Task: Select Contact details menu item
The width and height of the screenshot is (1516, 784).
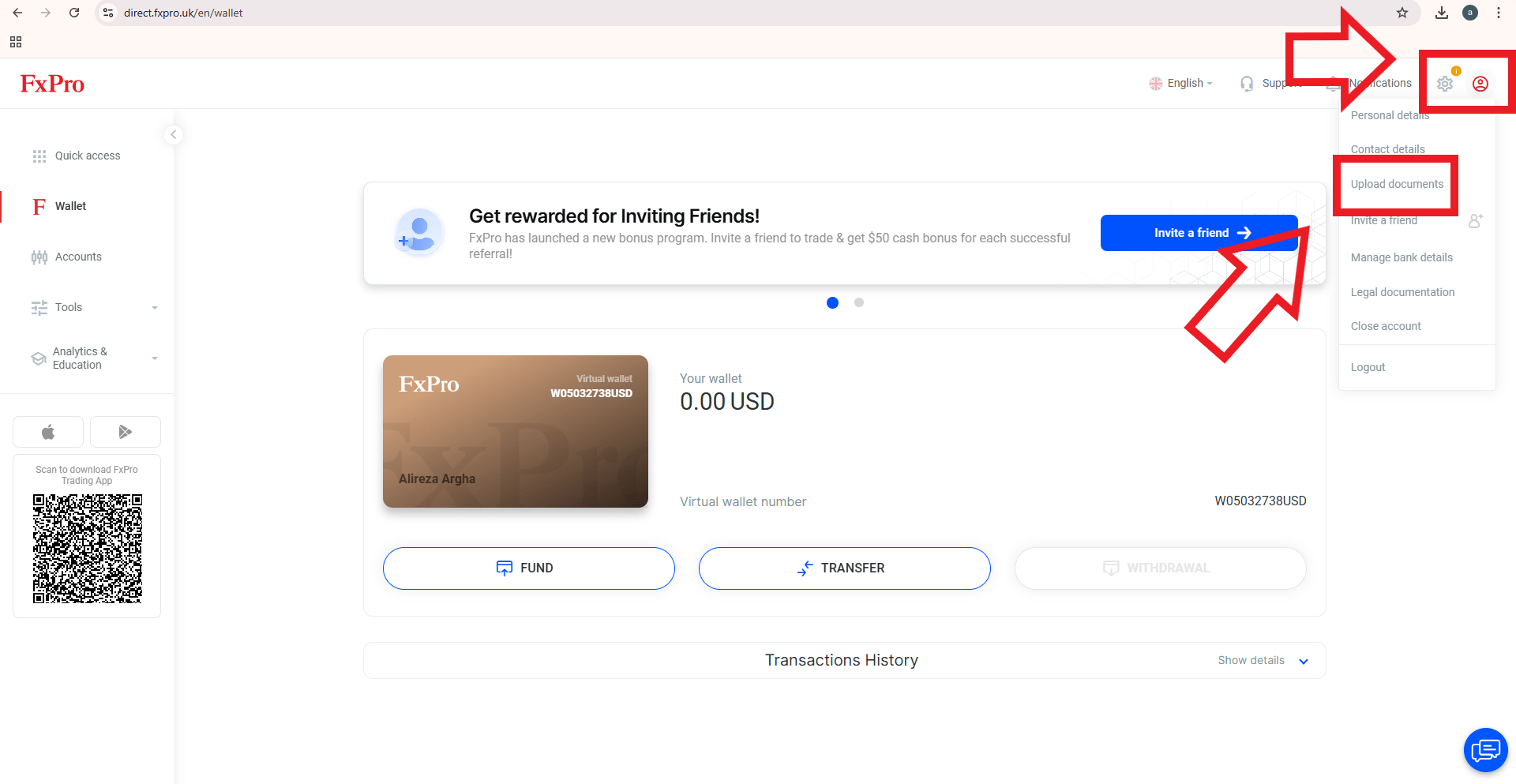Action: point(1388,149)
